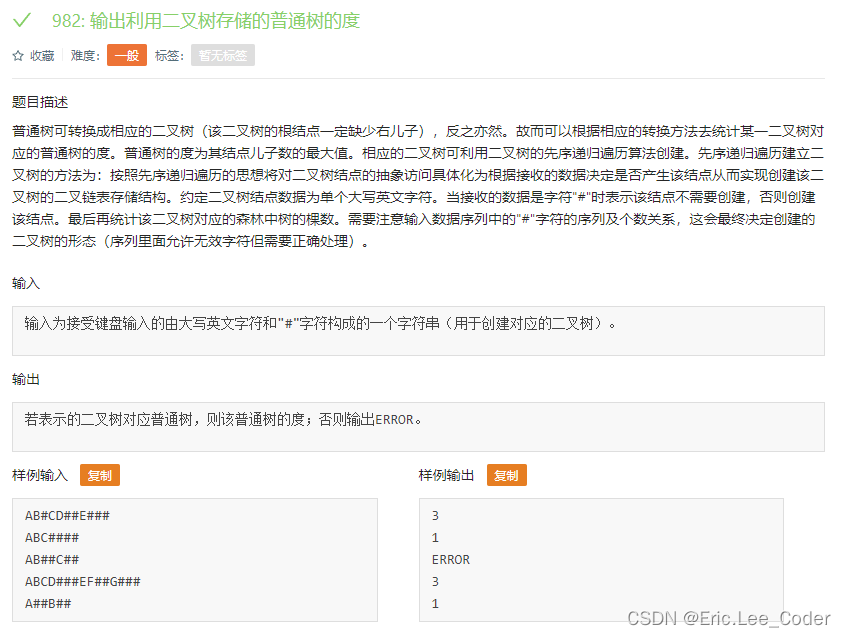846x637 pixels.
Task: Select the 样例输出 panel header
Action: tap(446, 475)
